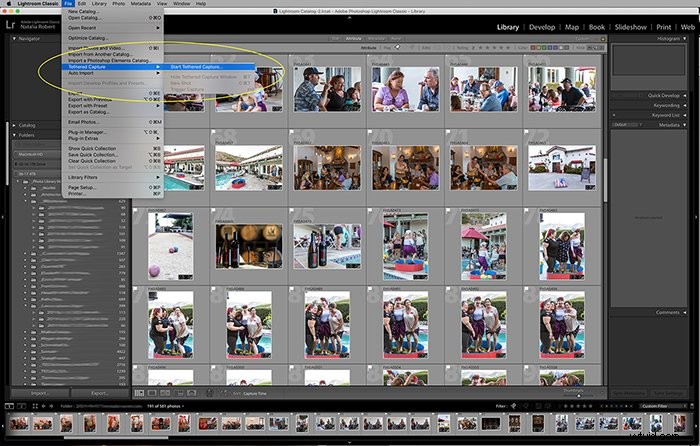Open the Library menu
Image resolution: width=700 pixels, height=446 pixels.
(x=99, y=3)
